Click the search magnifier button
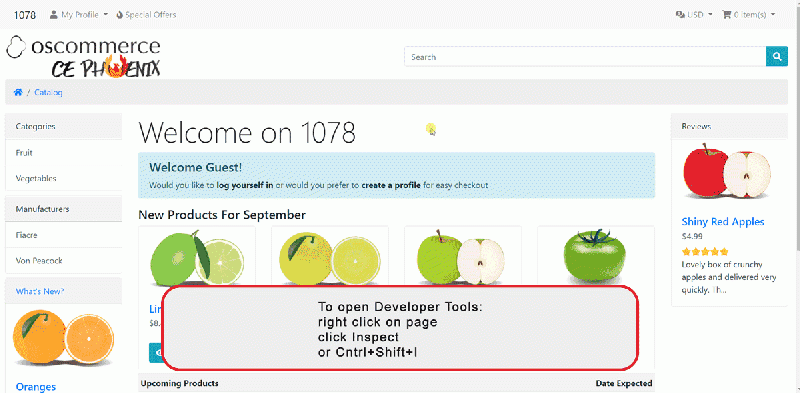 point(777,57)
